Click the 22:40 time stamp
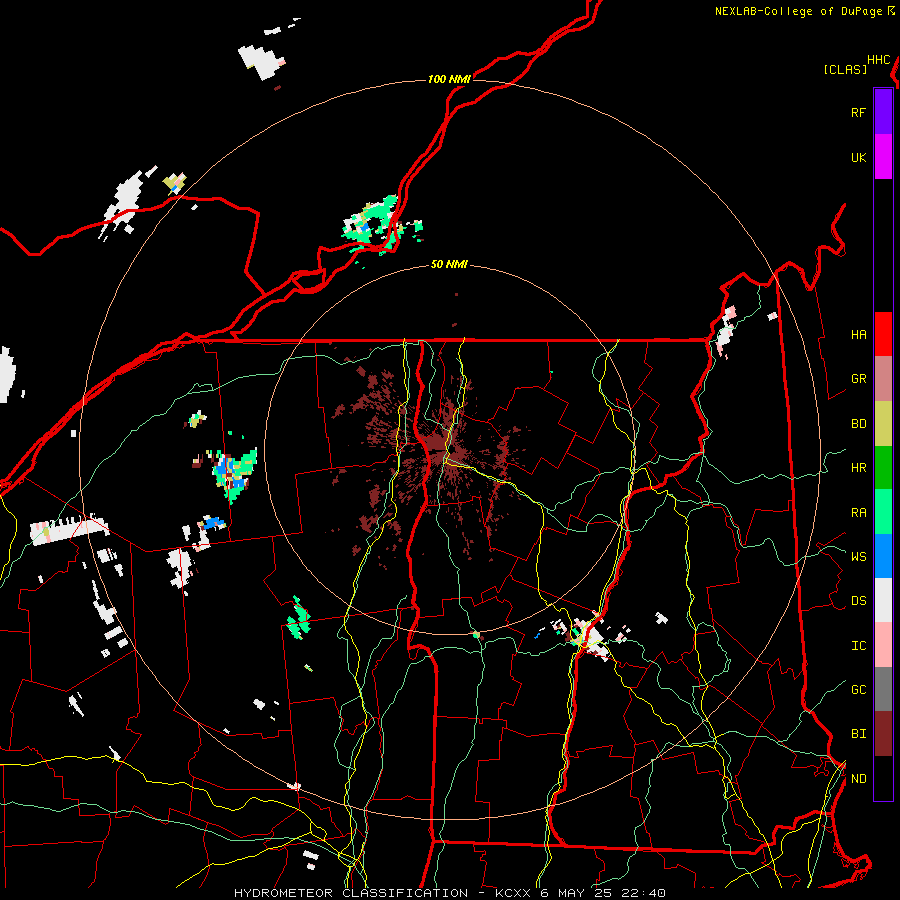This screenshot has width=900, height=900. pyautogui.click(x=647, y=893)
